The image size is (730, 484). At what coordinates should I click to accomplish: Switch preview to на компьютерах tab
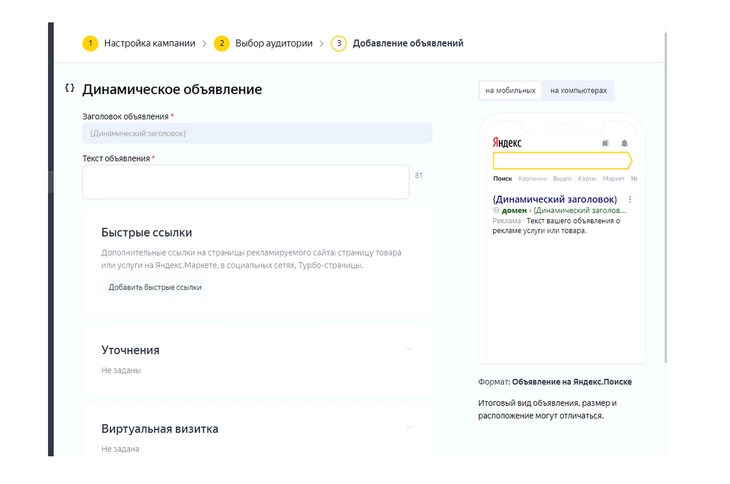pos(578,90)
